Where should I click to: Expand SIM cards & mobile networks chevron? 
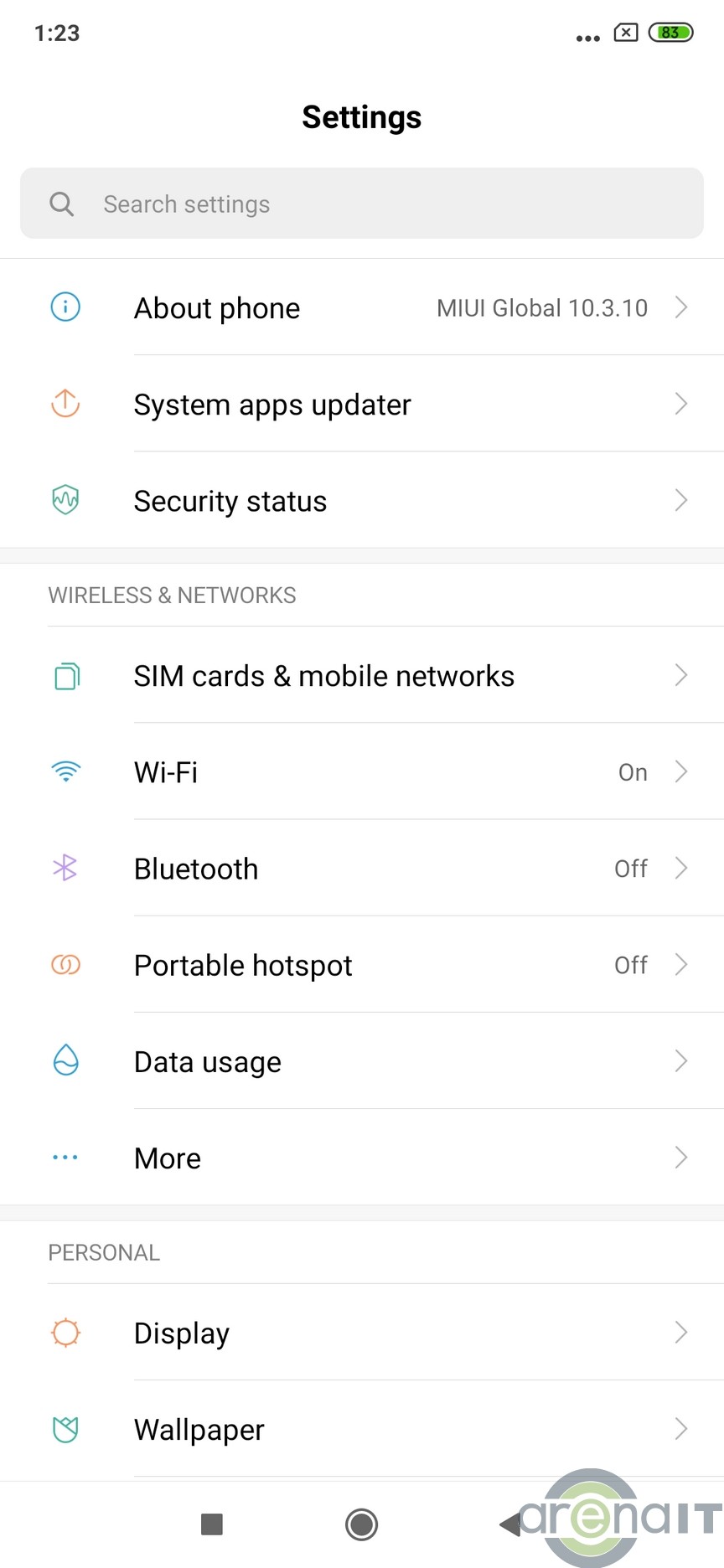(681, 675)
